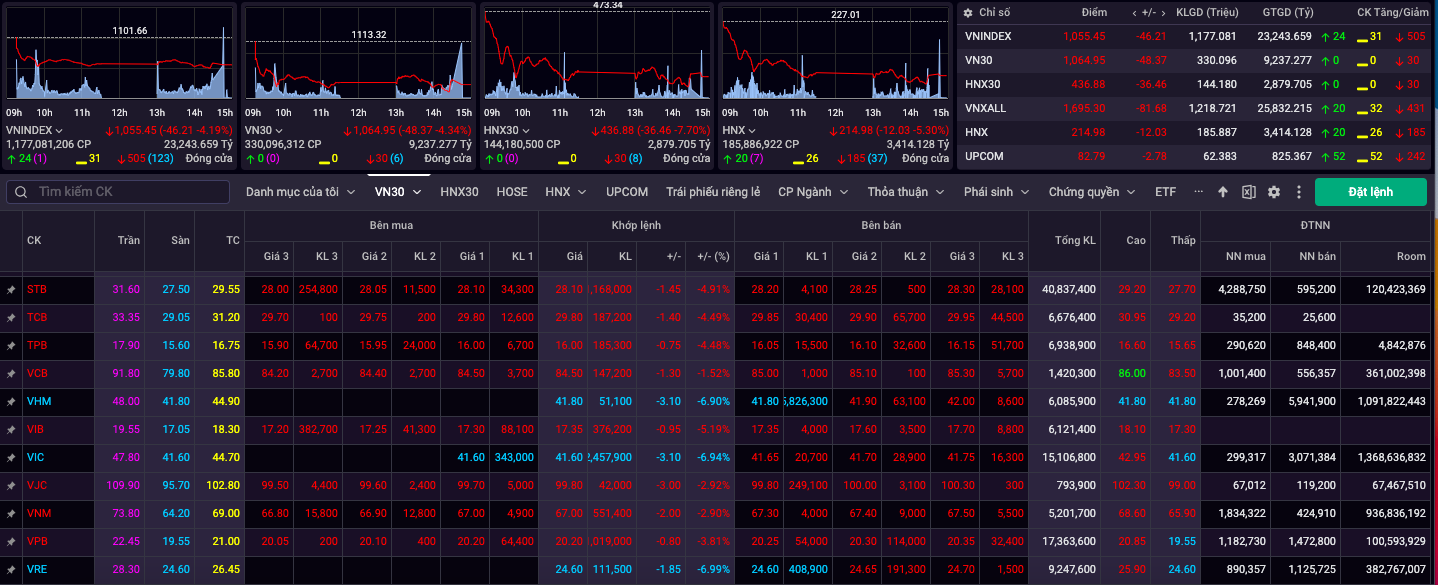1438x585 pixels.
Task: Click VCB matched price 84.50
Action: tap(568, 373)
